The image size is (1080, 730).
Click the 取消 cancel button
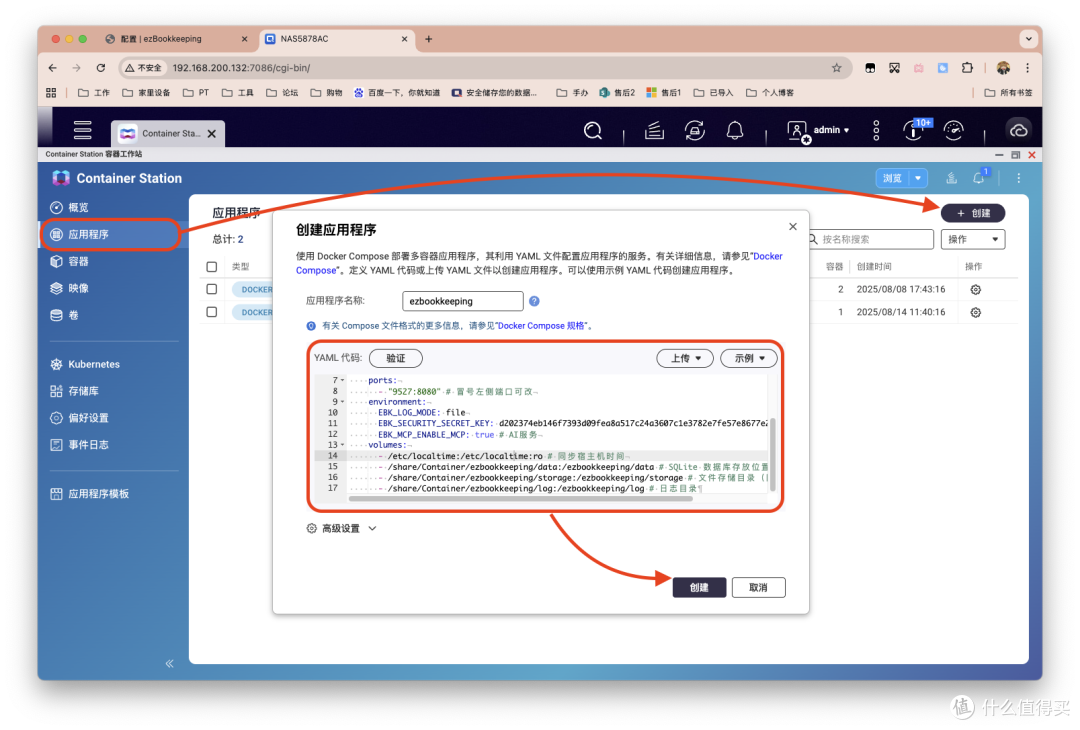tap(758, 587)
